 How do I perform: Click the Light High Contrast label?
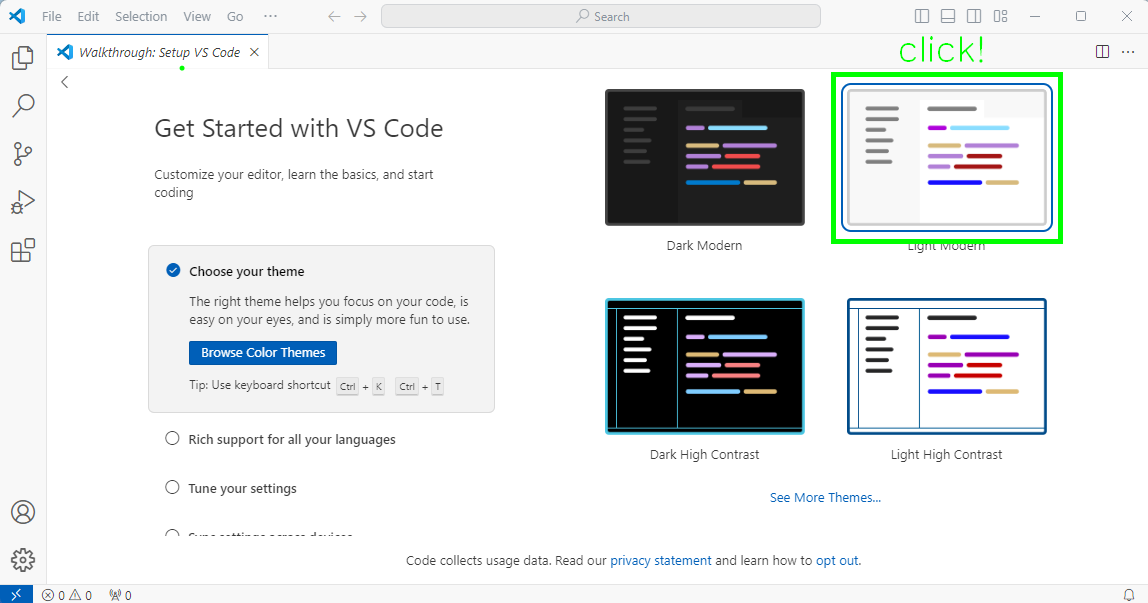pyautogui.click(x=947, y=454)
